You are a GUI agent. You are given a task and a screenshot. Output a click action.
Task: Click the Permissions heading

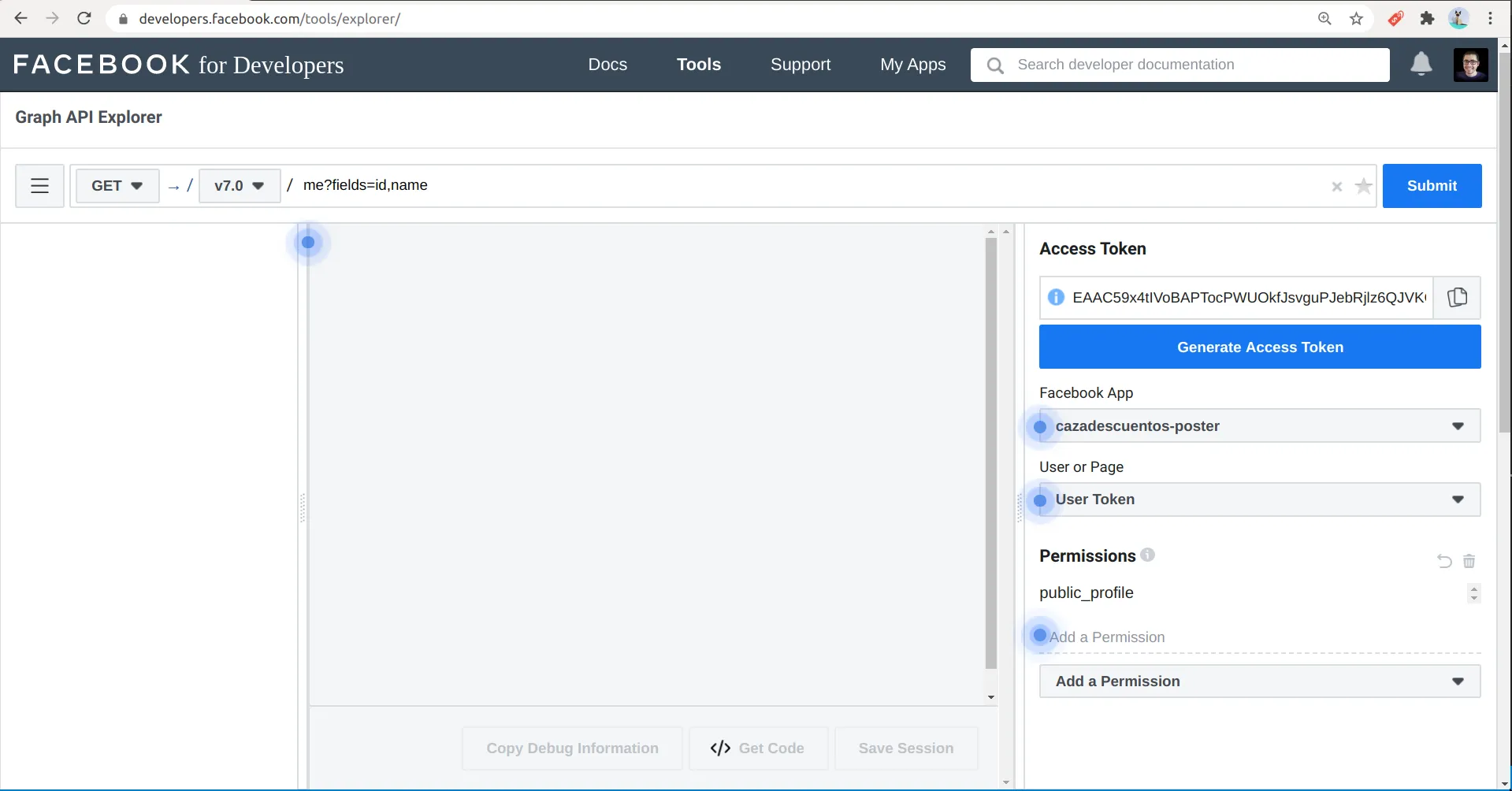coord(1087,556)
